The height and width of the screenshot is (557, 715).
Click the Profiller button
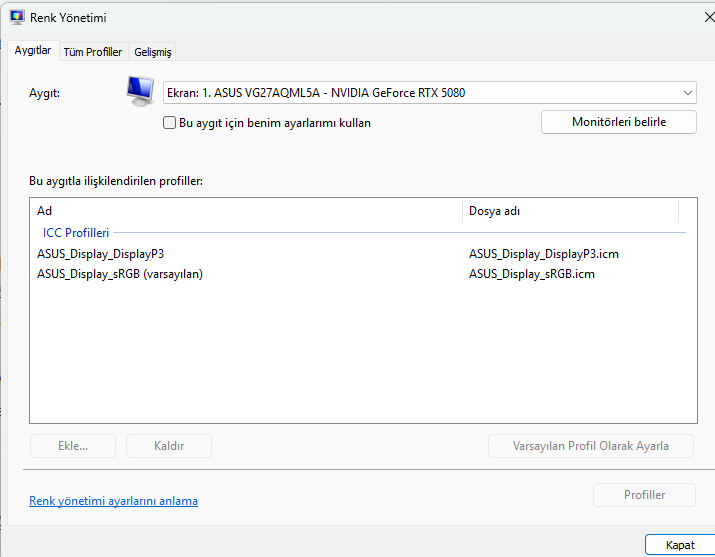tap(644, 495)
